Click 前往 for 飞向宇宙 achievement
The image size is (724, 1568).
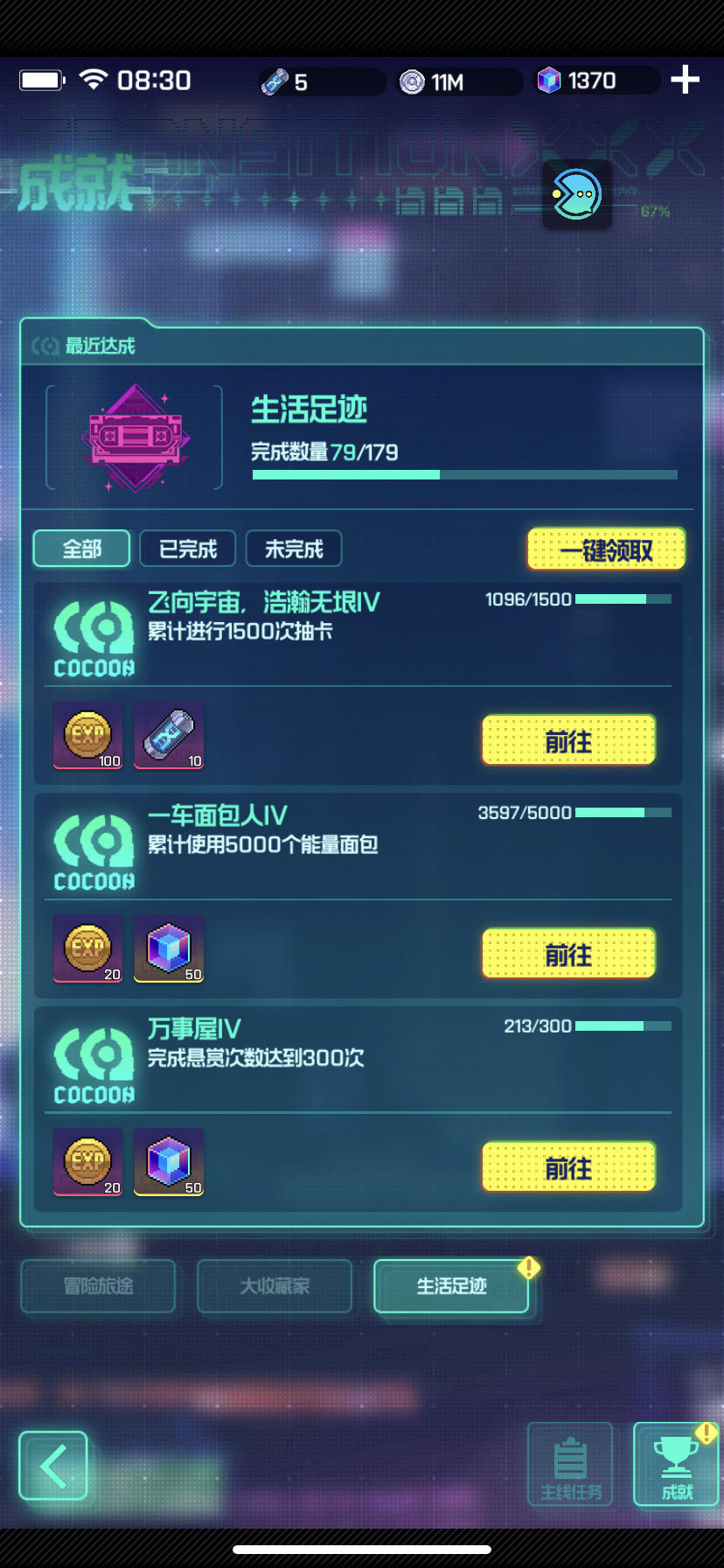[x=568, y=741]
